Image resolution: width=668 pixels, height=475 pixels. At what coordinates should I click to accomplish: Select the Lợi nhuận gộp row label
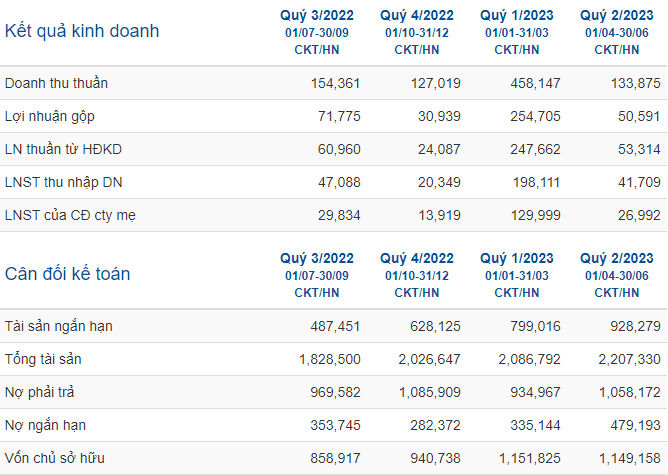pos(50,116)
